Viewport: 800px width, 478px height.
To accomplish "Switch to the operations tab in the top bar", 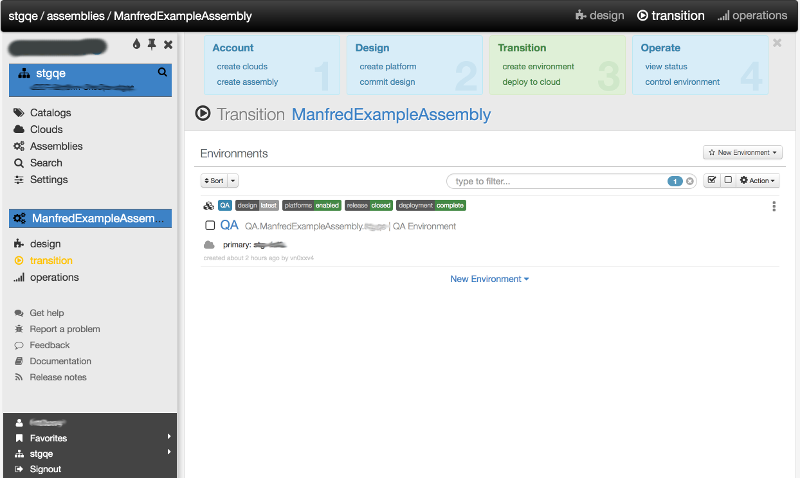I will (752, 16).
